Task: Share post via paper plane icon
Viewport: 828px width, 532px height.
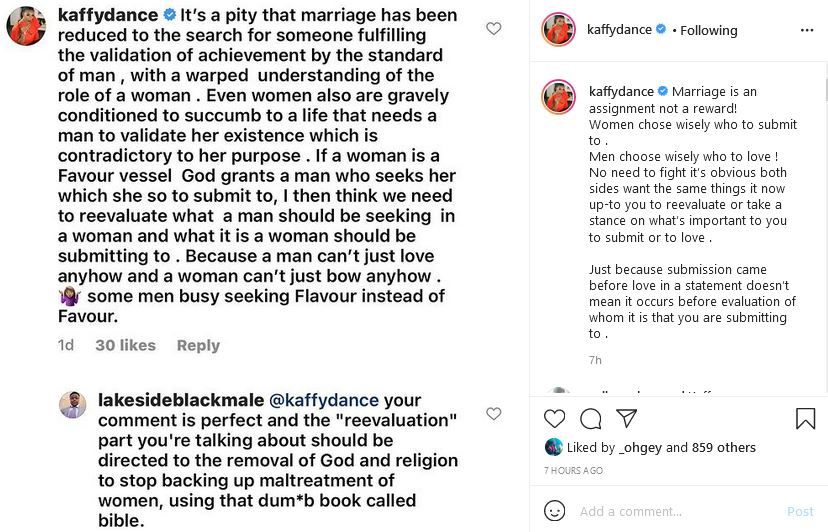Action: pos(626,419)
